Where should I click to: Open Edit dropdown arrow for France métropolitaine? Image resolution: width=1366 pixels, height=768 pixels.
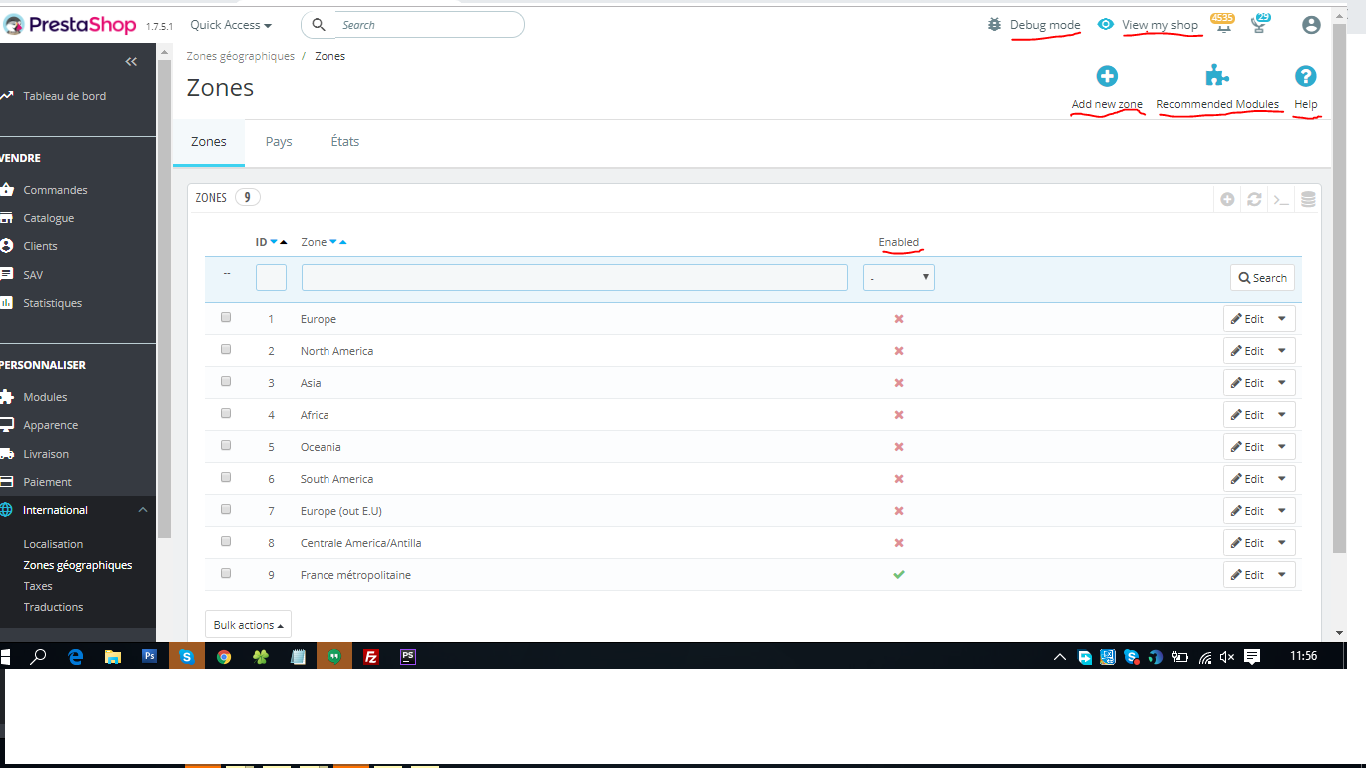tap(1283, 575)
